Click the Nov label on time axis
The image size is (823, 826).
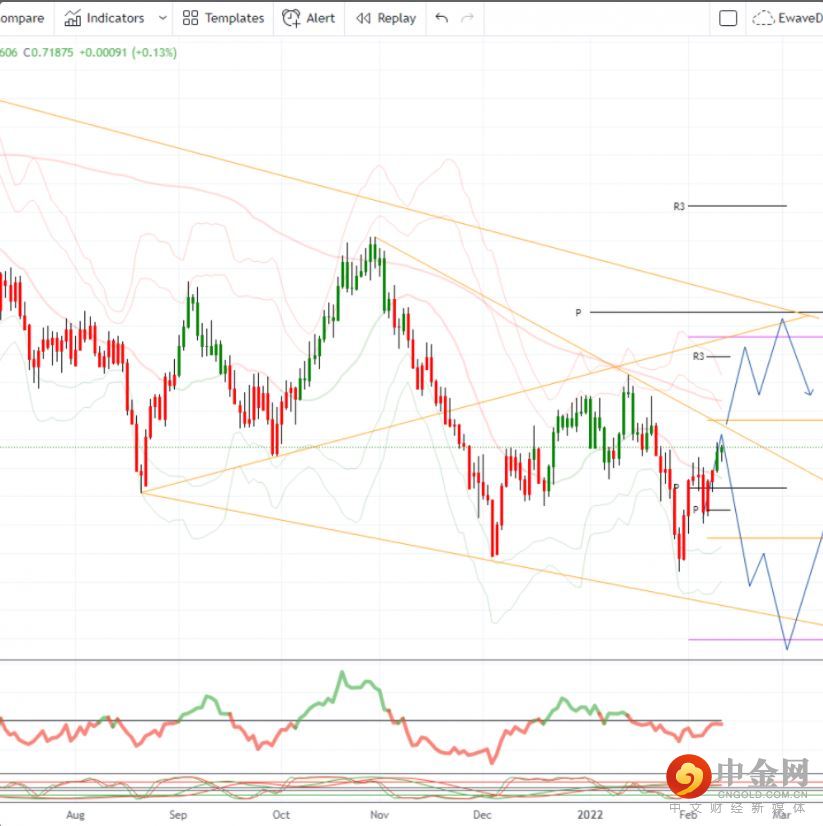pyautogui.click(x=379, y=814)
